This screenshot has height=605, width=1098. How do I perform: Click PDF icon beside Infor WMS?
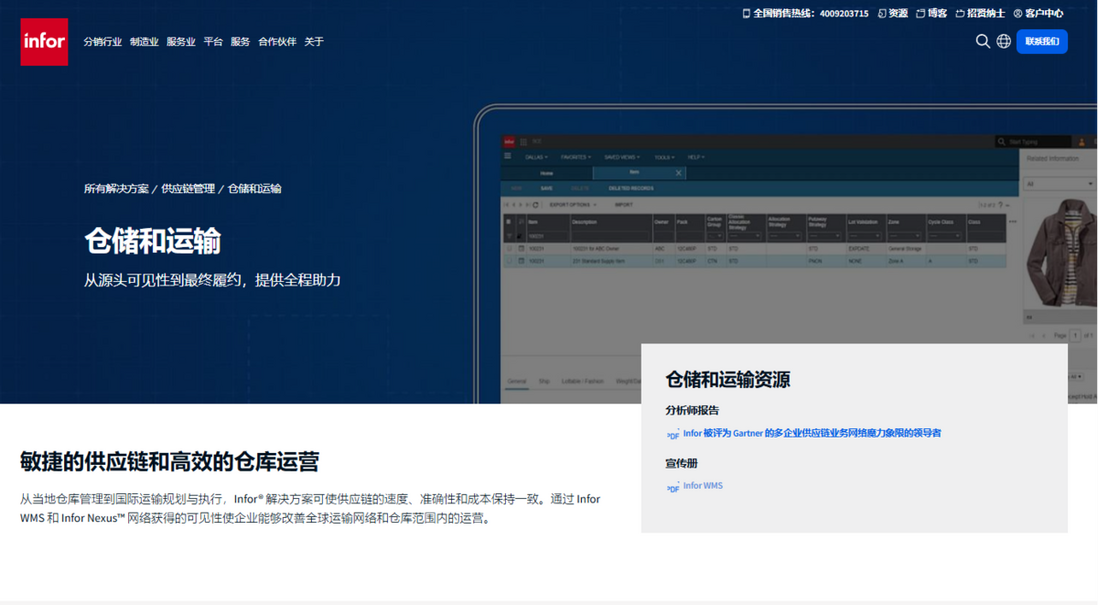click(672, 487)
